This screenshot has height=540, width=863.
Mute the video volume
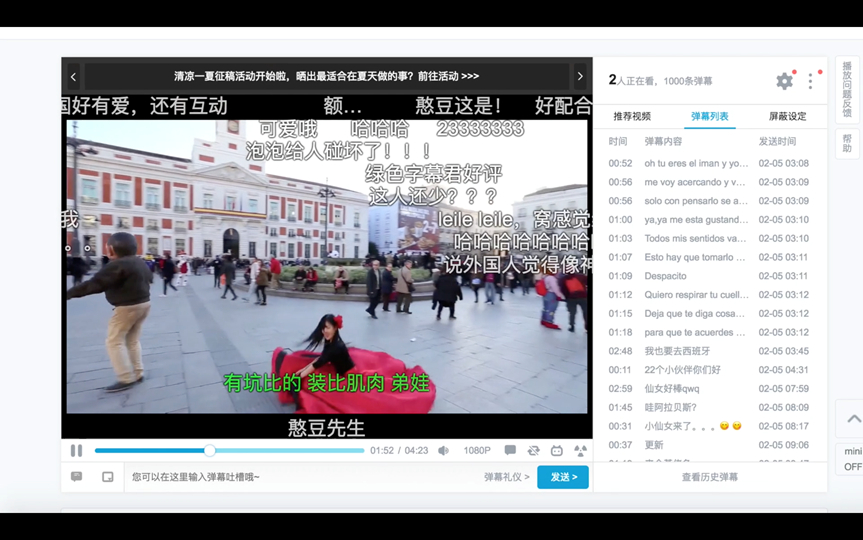[x=444, y=451]
